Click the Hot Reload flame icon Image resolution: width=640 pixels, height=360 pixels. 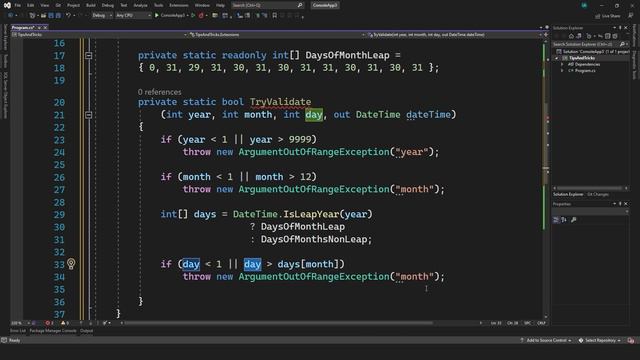201,16
